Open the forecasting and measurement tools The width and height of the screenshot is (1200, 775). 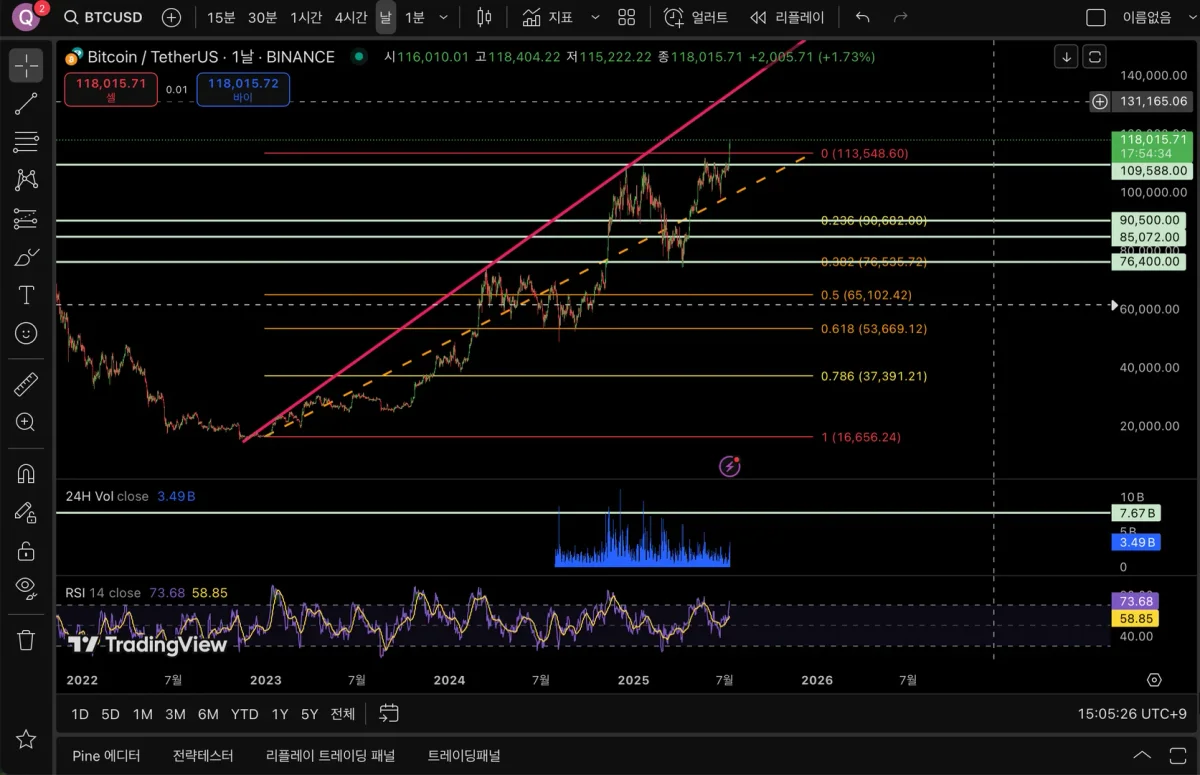[x=26, y=218]
